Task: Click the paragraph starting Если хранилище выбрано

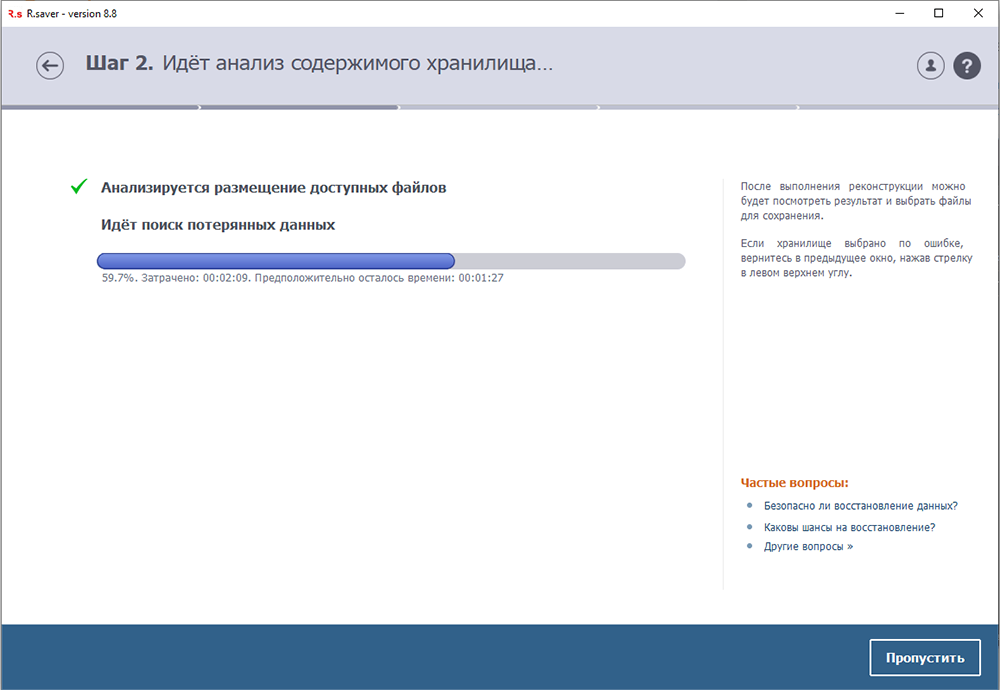Action: (x=856, y=258)
